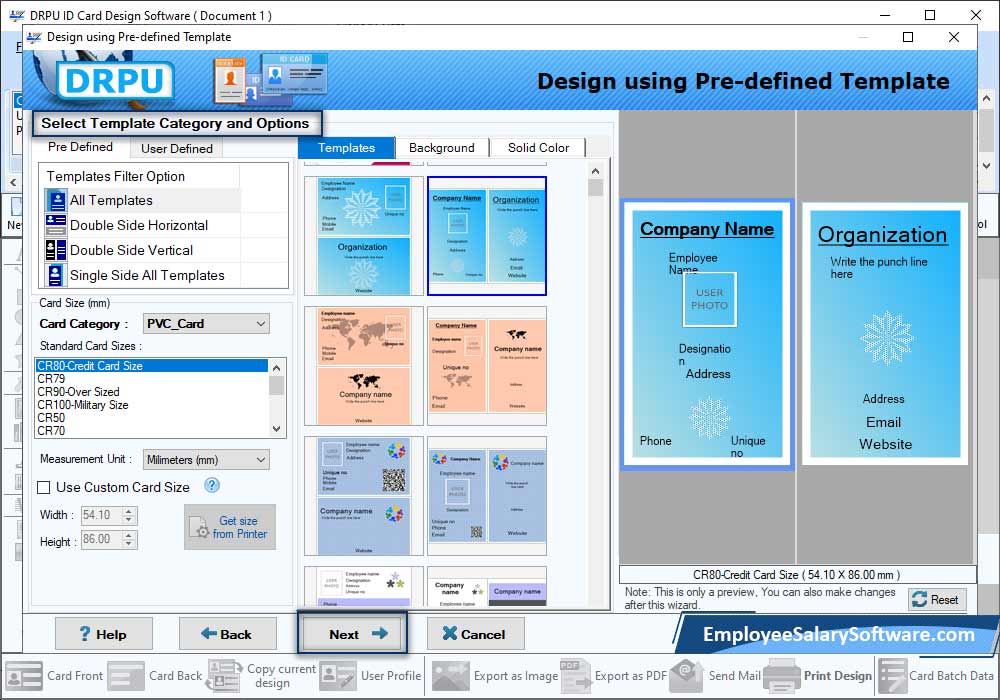Click the Print Design icon
This screenshot has width=1000, height=700.
[782, 675]
